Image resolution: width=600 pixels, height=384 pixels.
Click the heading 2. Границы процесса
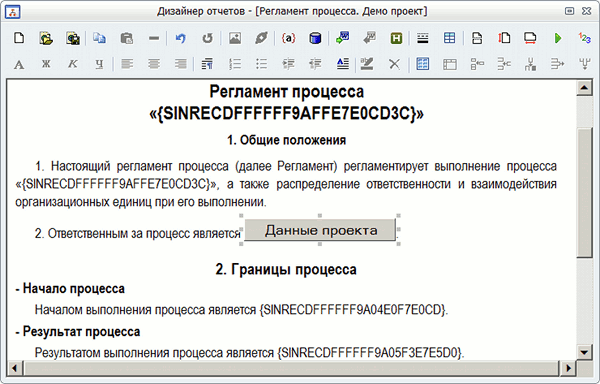pyautogui.click(x=286, y=270)
